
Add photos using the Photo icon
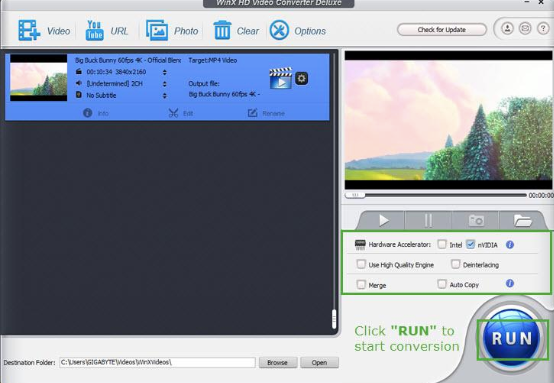click(157, 30)
